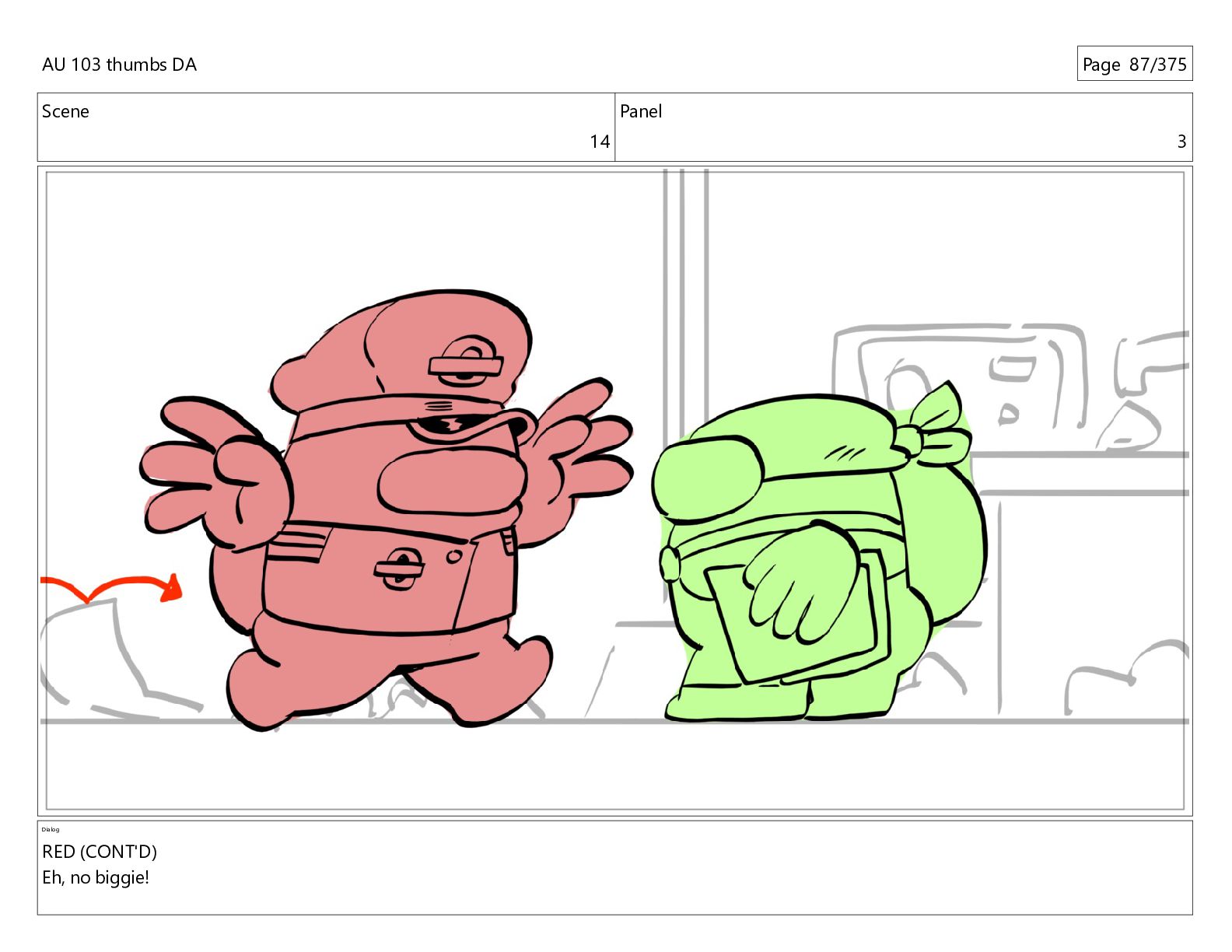Click the 'AU 103 thumbs DA' title text
Image resolution: width=1232 pixels, height=952 pixels.
pyautogui.click(x=119, y=65)
